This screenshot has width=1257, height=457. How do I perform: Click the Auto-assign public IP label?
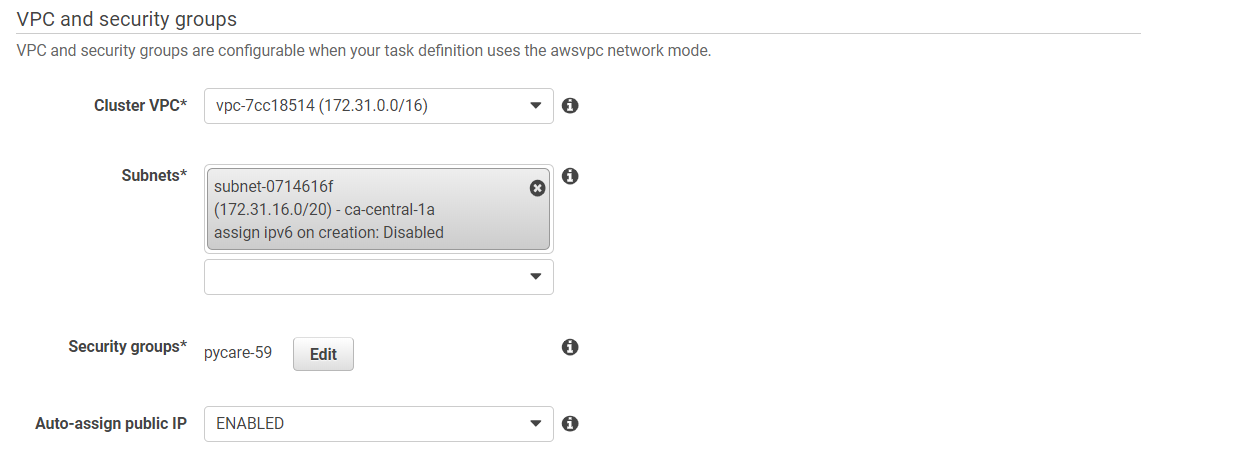(x=111, y=423)
